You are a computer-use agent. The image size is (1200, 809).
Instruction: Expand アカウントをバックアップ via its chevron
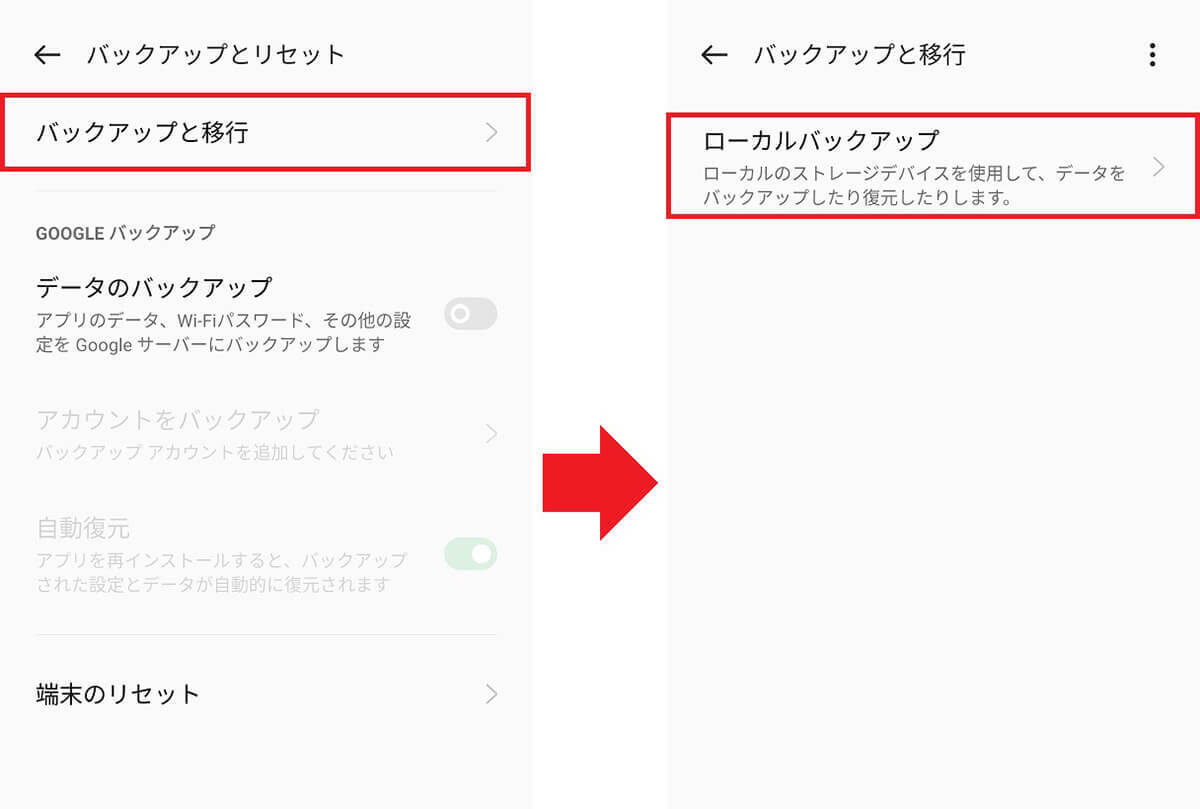[x=491, y=434]
